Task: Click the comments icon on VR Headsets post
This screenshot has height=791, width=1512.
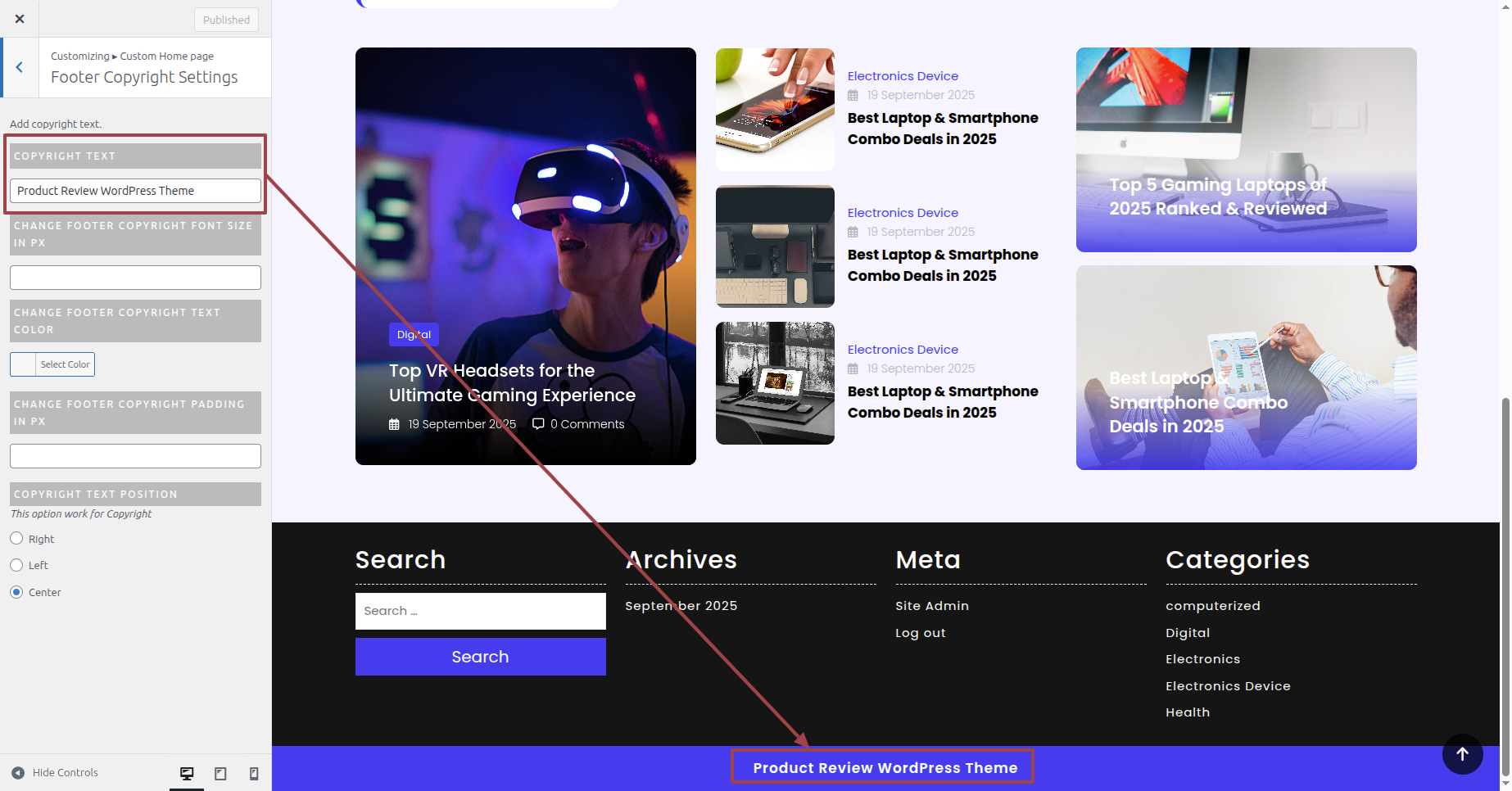Action: click(x=538, y=423)
